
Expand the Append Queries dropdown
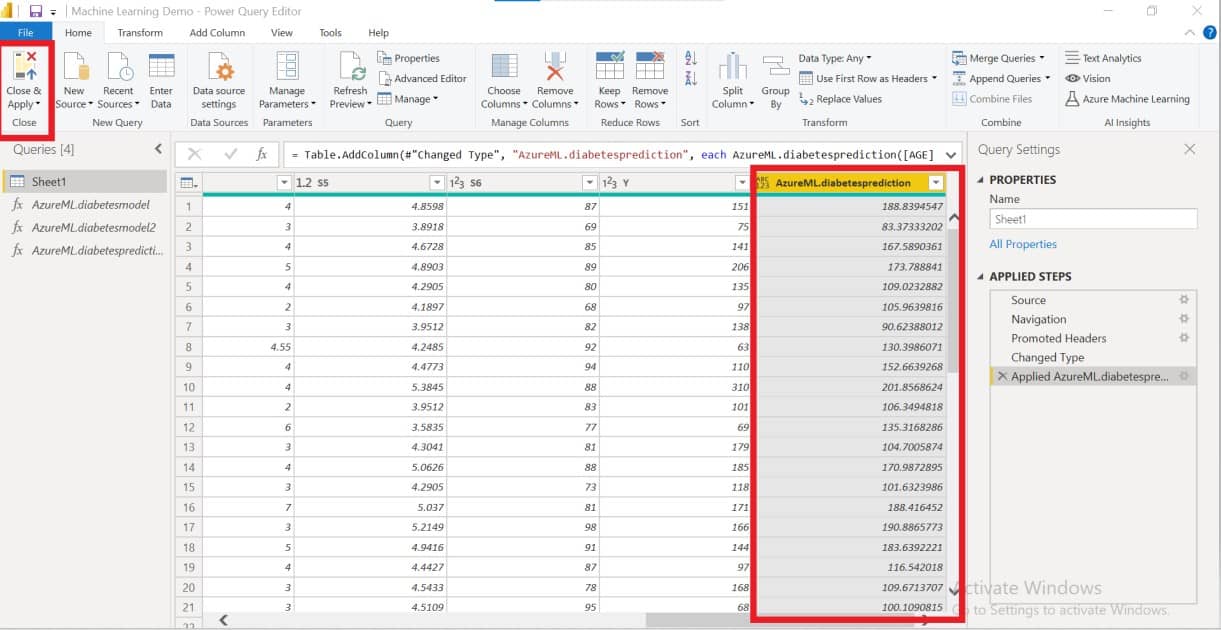(x=1047, y=78)
